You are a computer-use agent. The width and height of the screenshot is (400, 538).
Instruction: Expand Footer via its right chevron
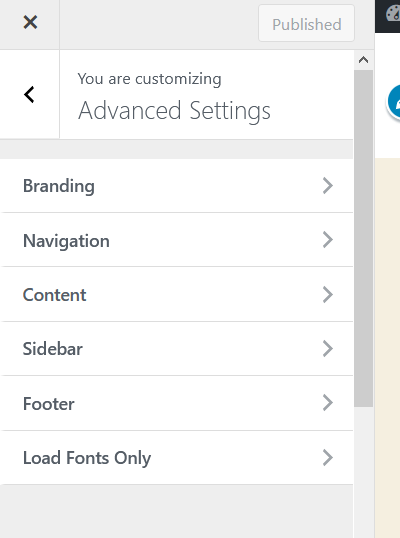328,403
